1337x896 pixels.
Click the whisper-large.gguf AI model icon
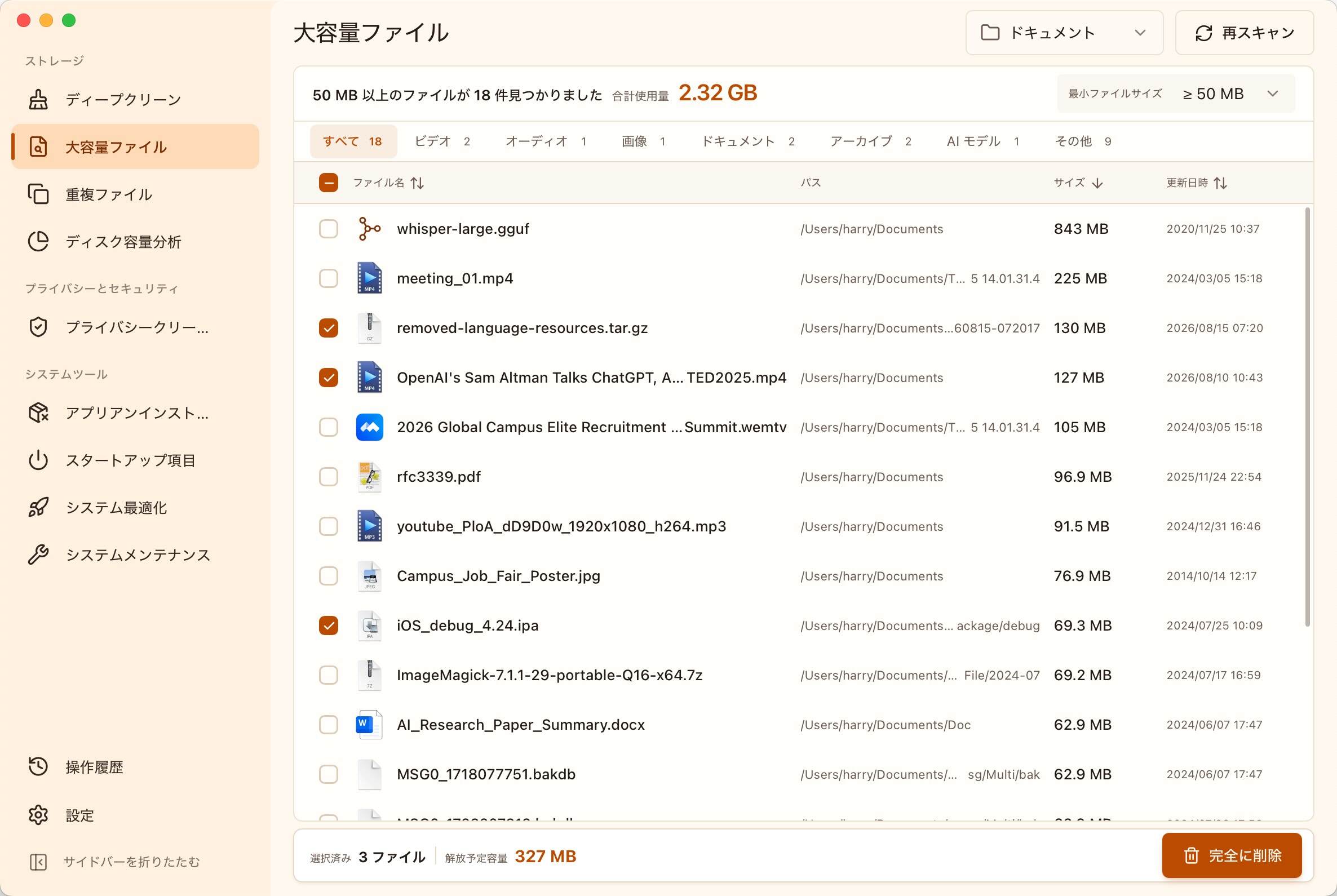(x=369, y=229)
